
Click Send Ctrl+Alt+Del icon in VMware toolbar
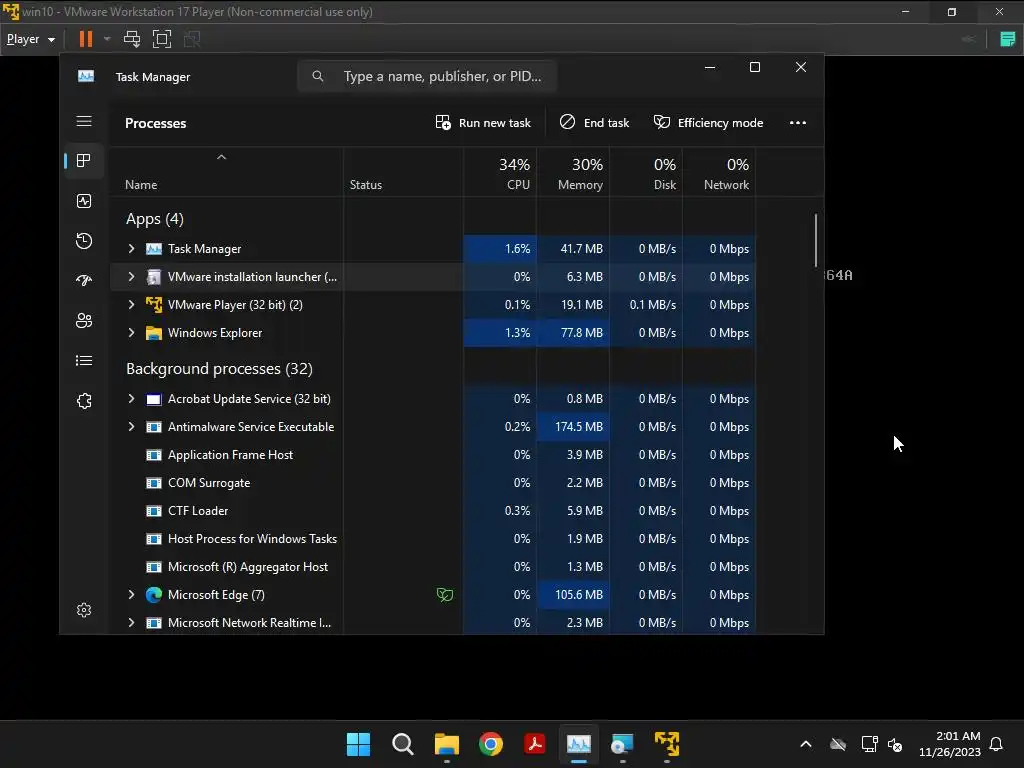point(132,39)
